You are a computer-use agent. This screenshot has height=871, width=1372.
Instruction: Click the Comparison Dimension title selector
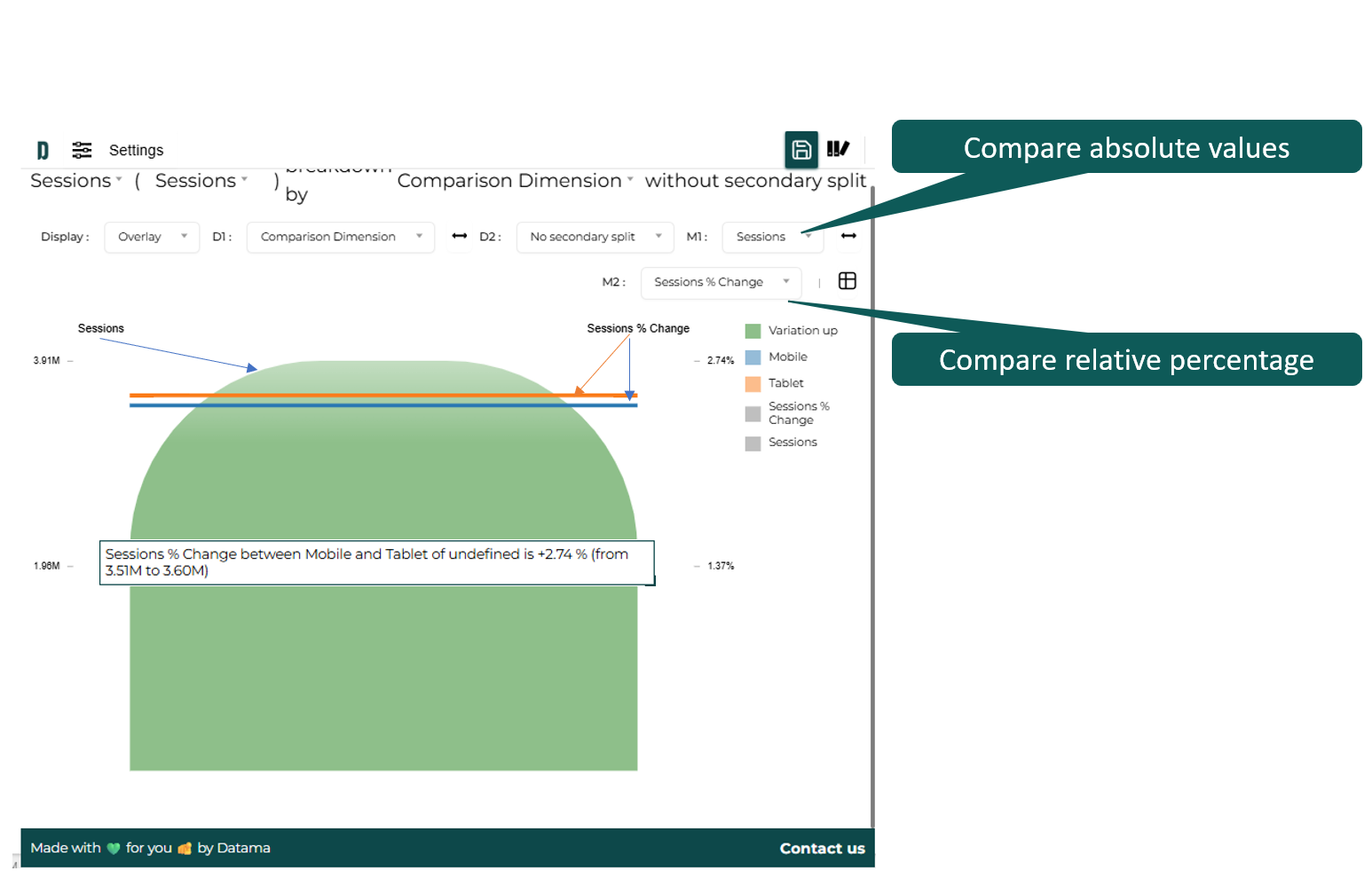(x=515, y=180)
